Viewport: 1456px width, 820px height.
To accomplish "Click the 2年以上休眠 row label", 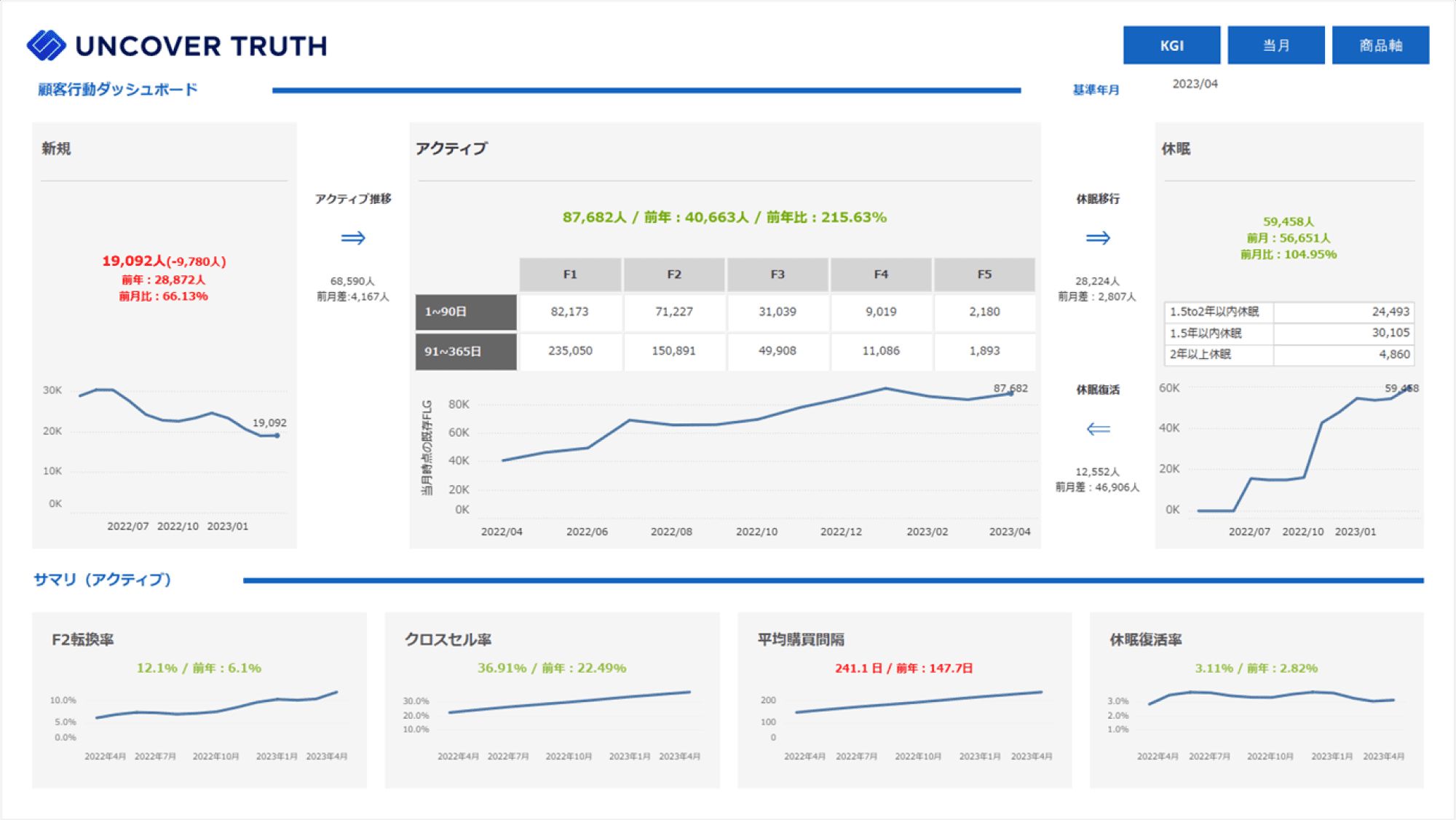I will tap(1200, 354).
